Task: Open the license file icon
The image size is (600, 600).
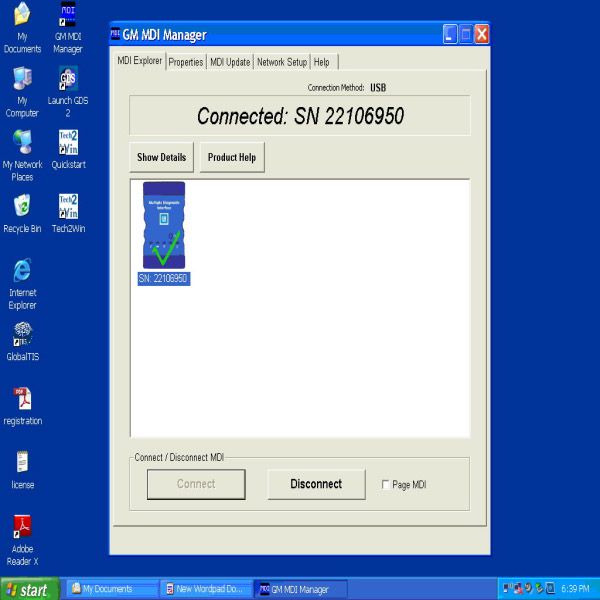Action: [22, 462]
